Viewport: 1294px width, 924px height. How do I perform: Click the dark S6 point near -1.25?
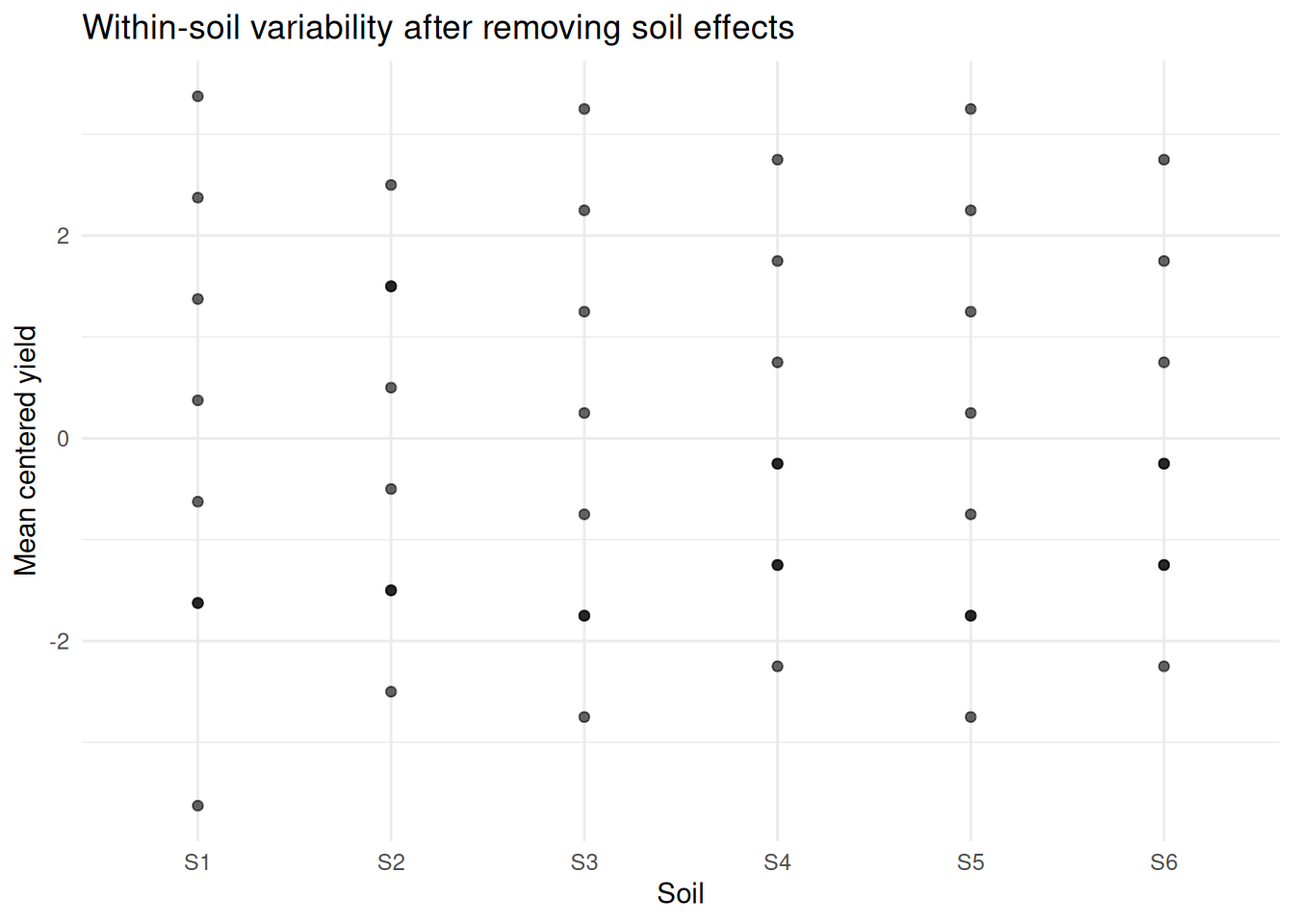1164,565
